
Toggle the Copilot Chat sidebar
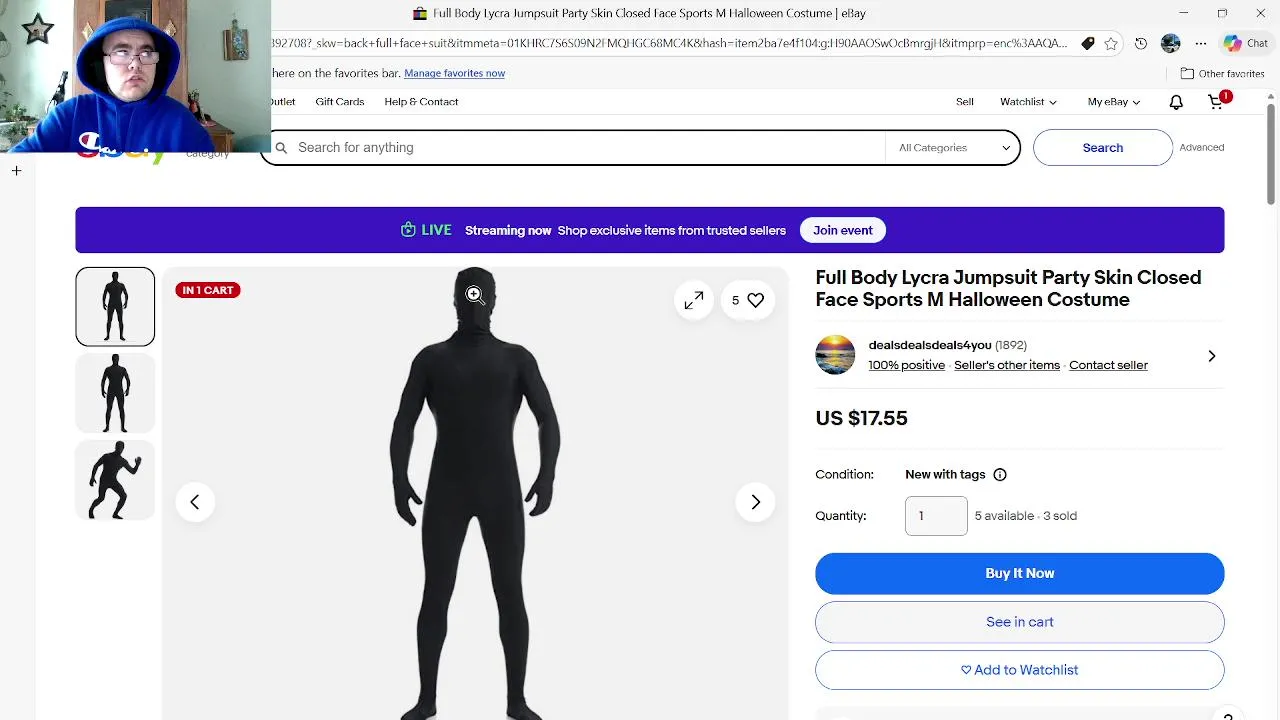[x=1245, y=44]
